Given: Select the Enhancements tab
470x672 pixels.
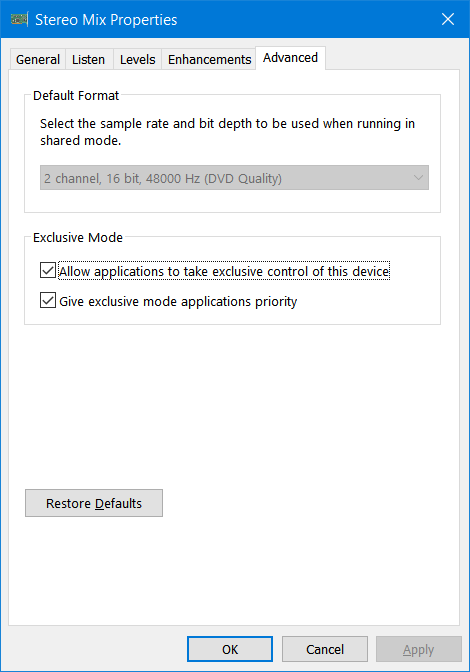Looking at the screenshot, I should 209,59.
